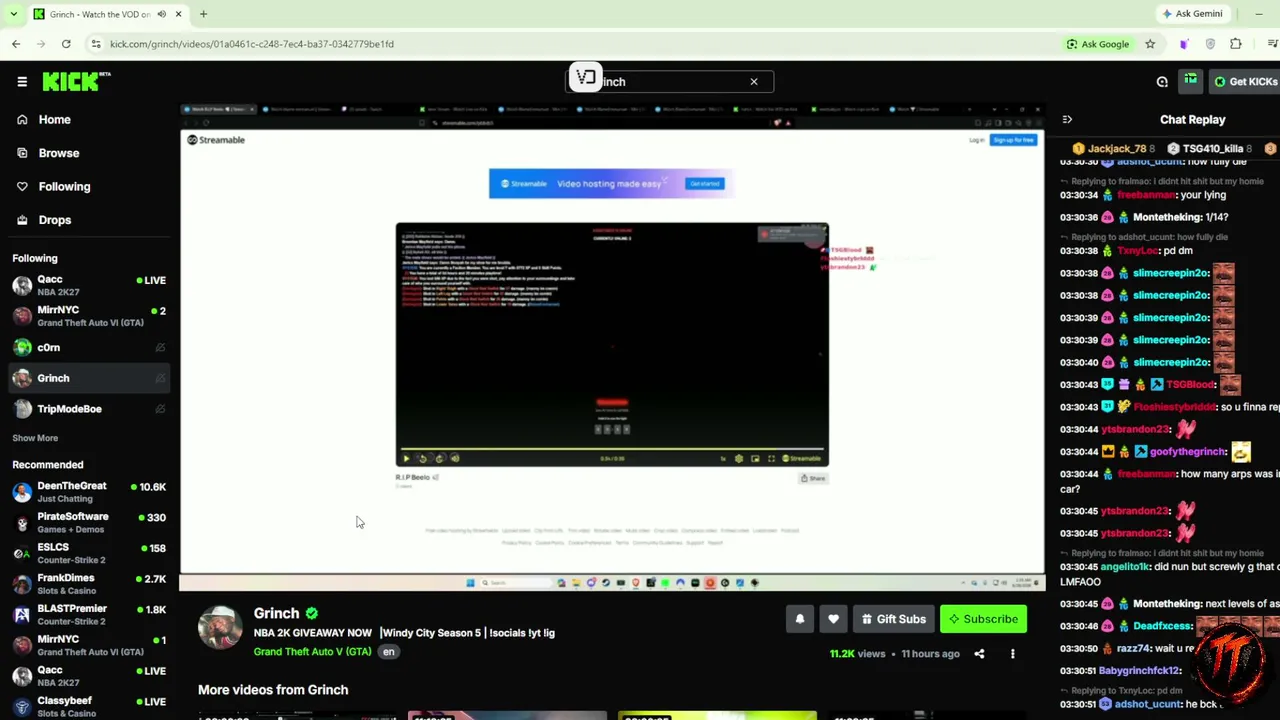Screen dimensions: 1280x720
Task: Close the Grinch VOD browser tab
Action: pyautogui.click(x=179, y=14)
